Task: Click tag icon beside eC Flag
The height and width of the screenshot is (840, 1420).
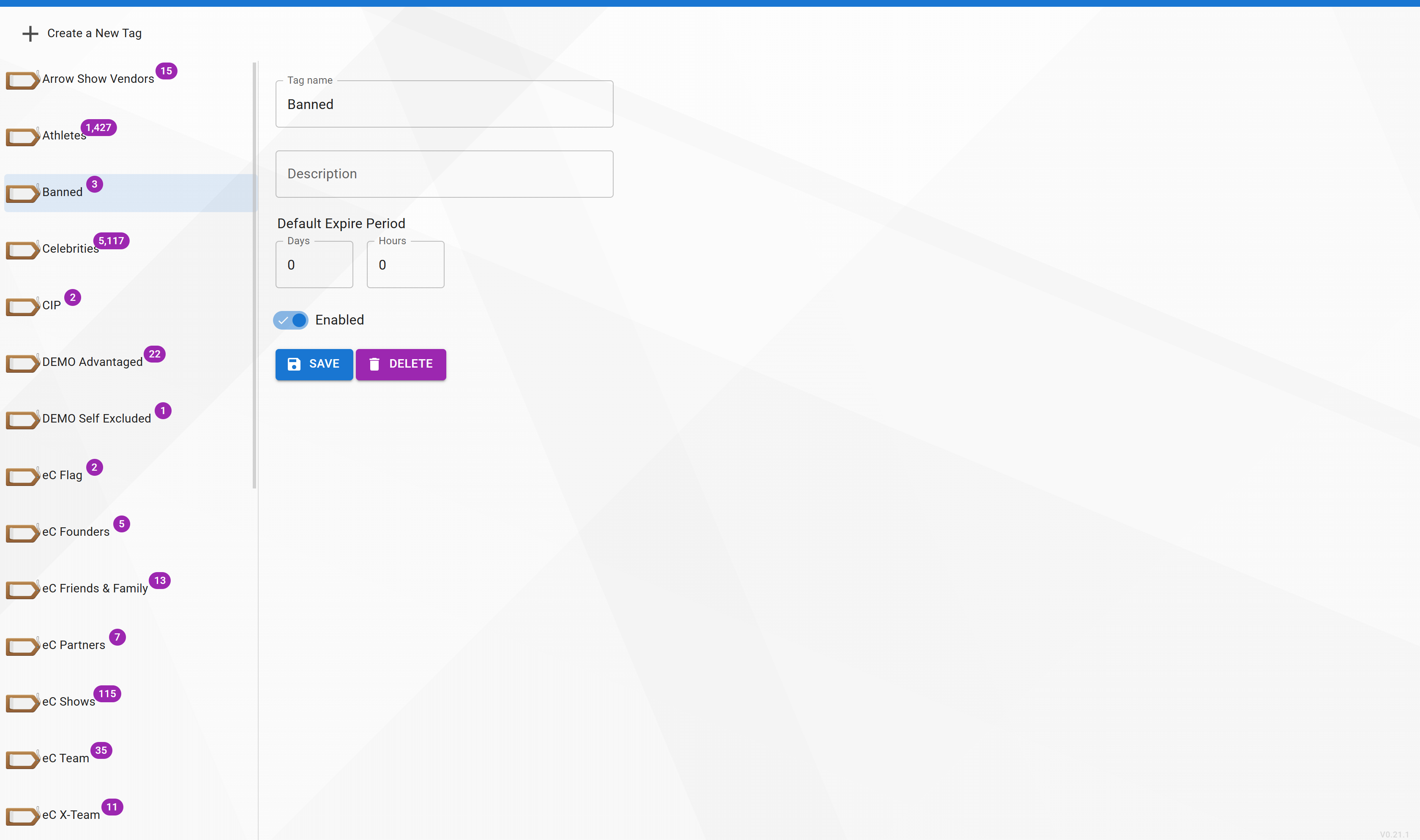Action: point(23,476)
